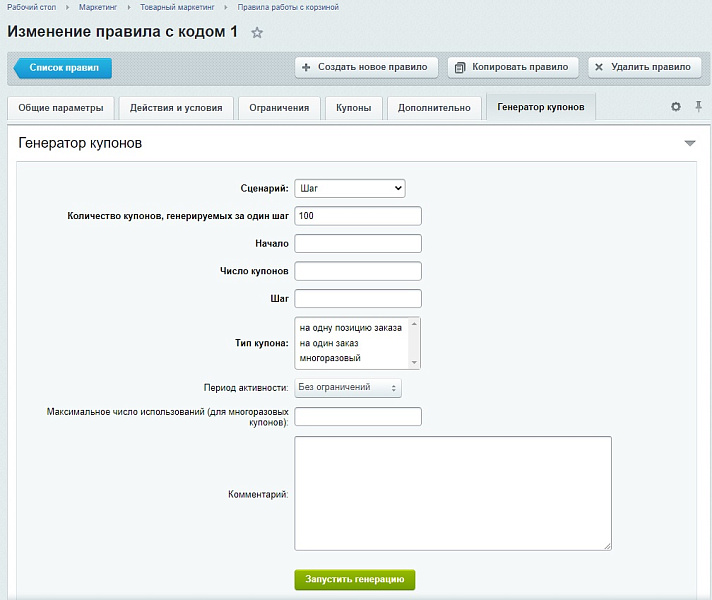
Task: Open the Сценарий dropdown
Action: (x=350, y=188)
